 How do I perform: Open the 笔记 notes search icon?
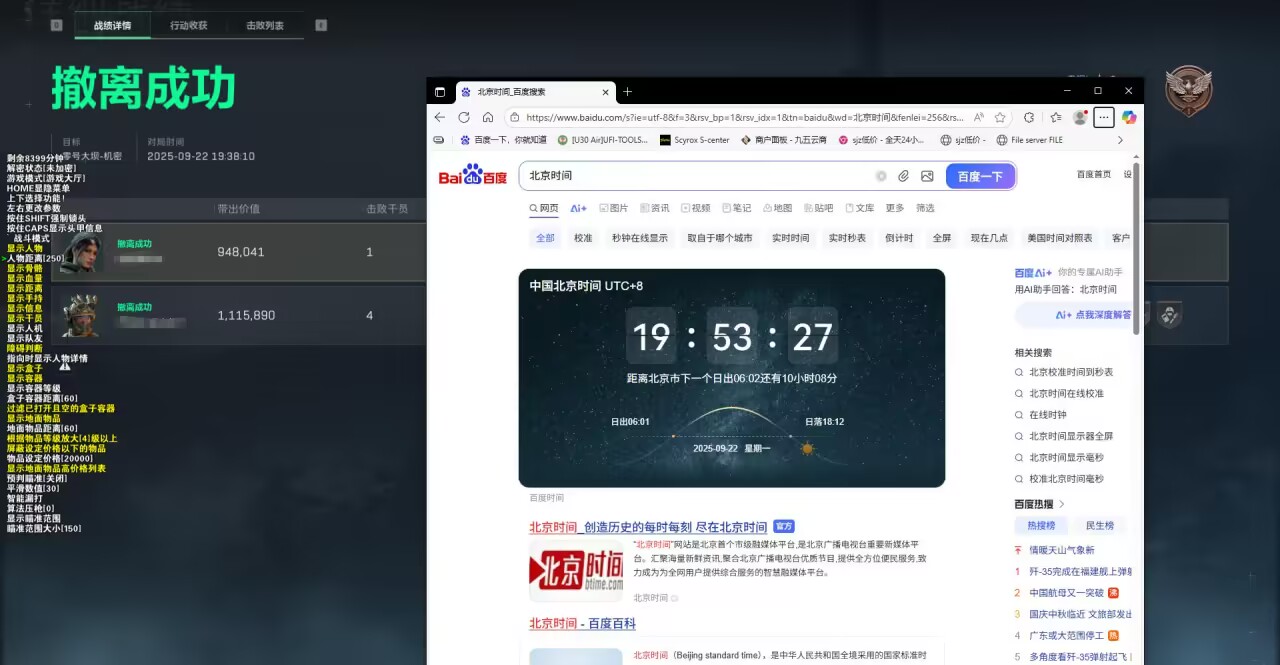point(727,208)
